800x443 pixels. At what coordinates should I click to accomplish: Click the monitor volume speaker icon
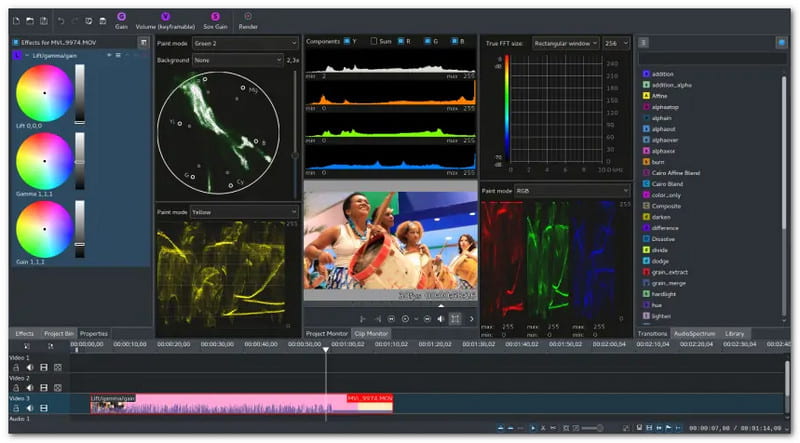(440, 319)
